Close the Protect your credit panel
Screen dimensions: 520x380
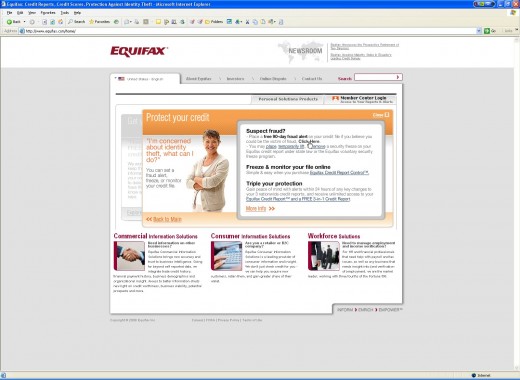[x=381, y=115]
